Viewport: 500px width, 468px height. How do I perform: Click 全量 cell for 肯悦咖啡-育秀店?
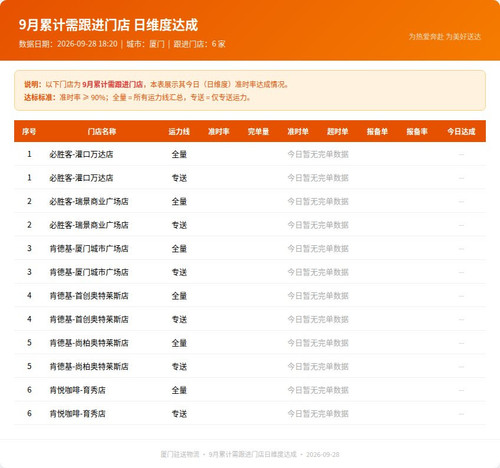pyautogui.click(x=179, y=390)
